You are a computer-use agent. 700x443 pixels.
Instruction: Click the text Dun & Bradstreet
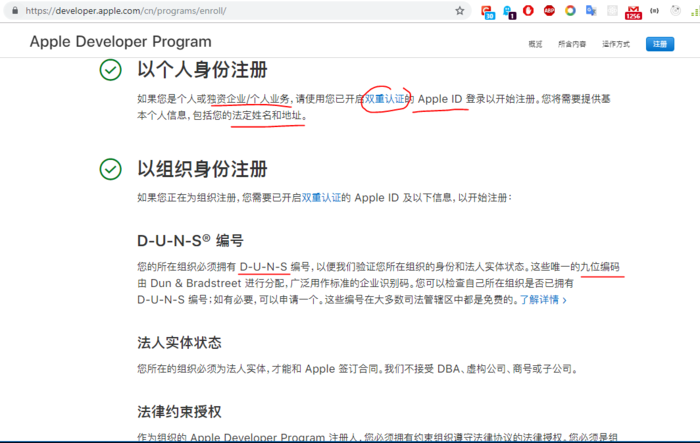pos(196,283)
